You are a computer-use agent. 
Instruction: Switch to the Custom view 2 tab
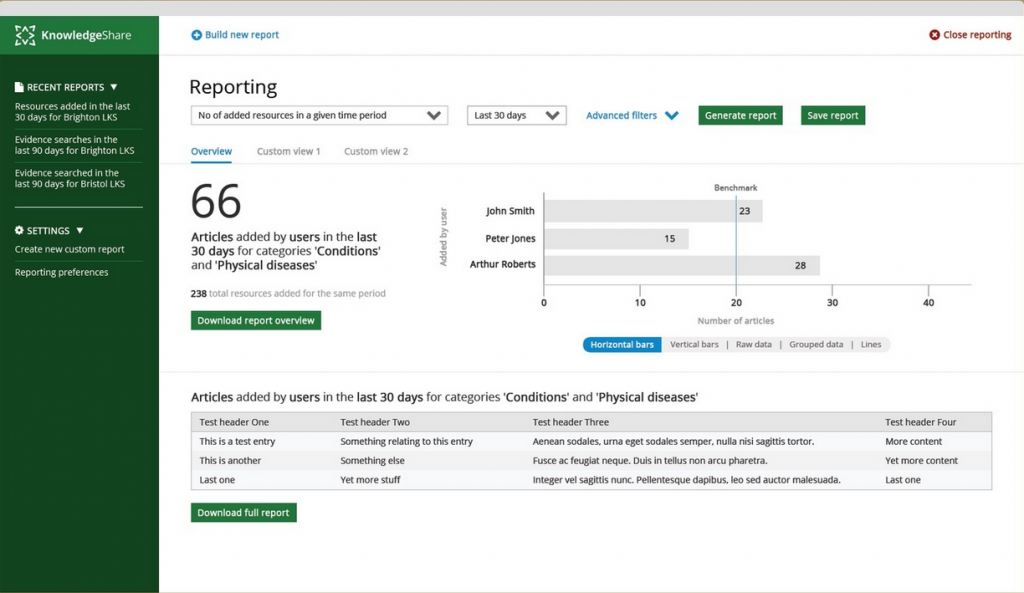pyautogui.click(x=376, y=151)
